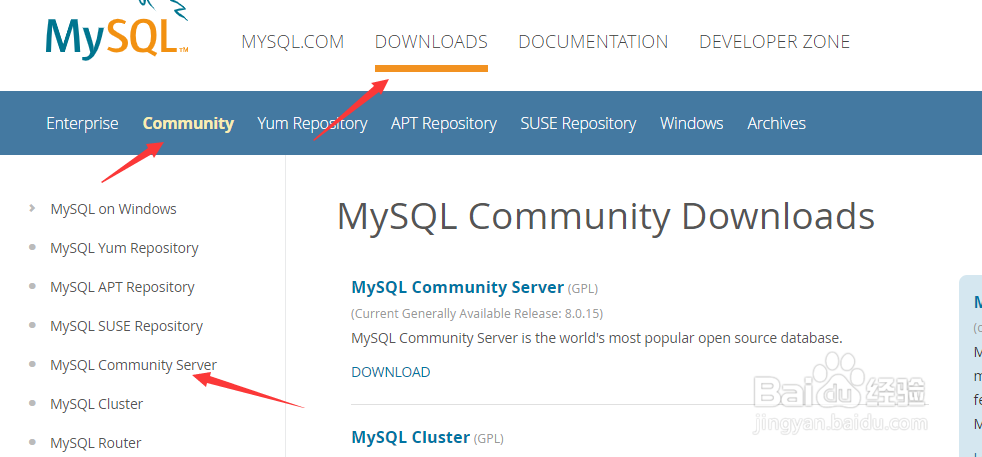Select Community in the blue menu bar

(189, 123)
